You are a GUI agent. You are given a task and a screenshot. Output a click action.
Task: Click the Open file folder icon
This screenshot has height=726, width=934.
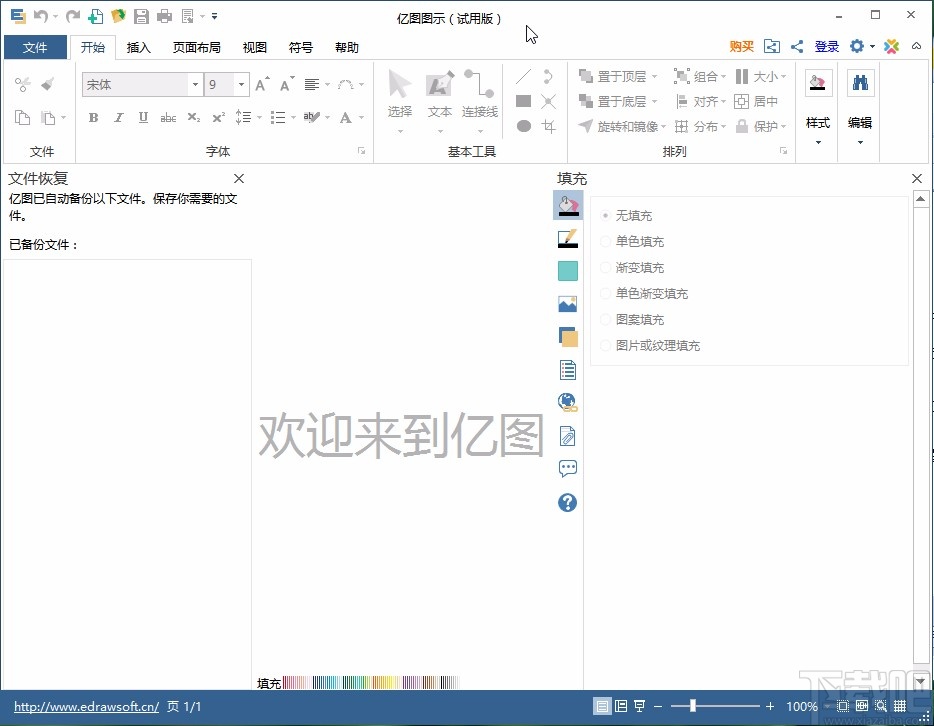[x=119, y=16]
